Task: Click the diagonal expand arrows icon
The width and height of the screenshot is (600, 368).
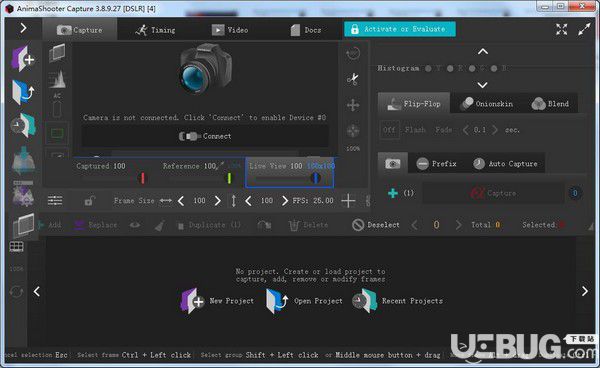Action: click(x=584, y=29)
